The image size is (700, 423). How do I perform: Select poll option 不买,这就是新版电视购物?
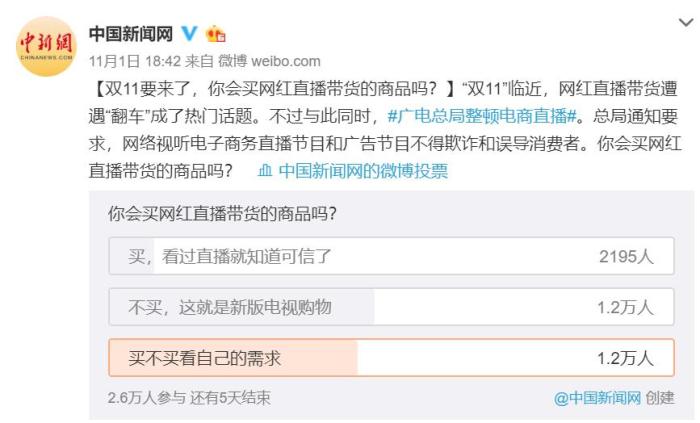click(230, 307)
